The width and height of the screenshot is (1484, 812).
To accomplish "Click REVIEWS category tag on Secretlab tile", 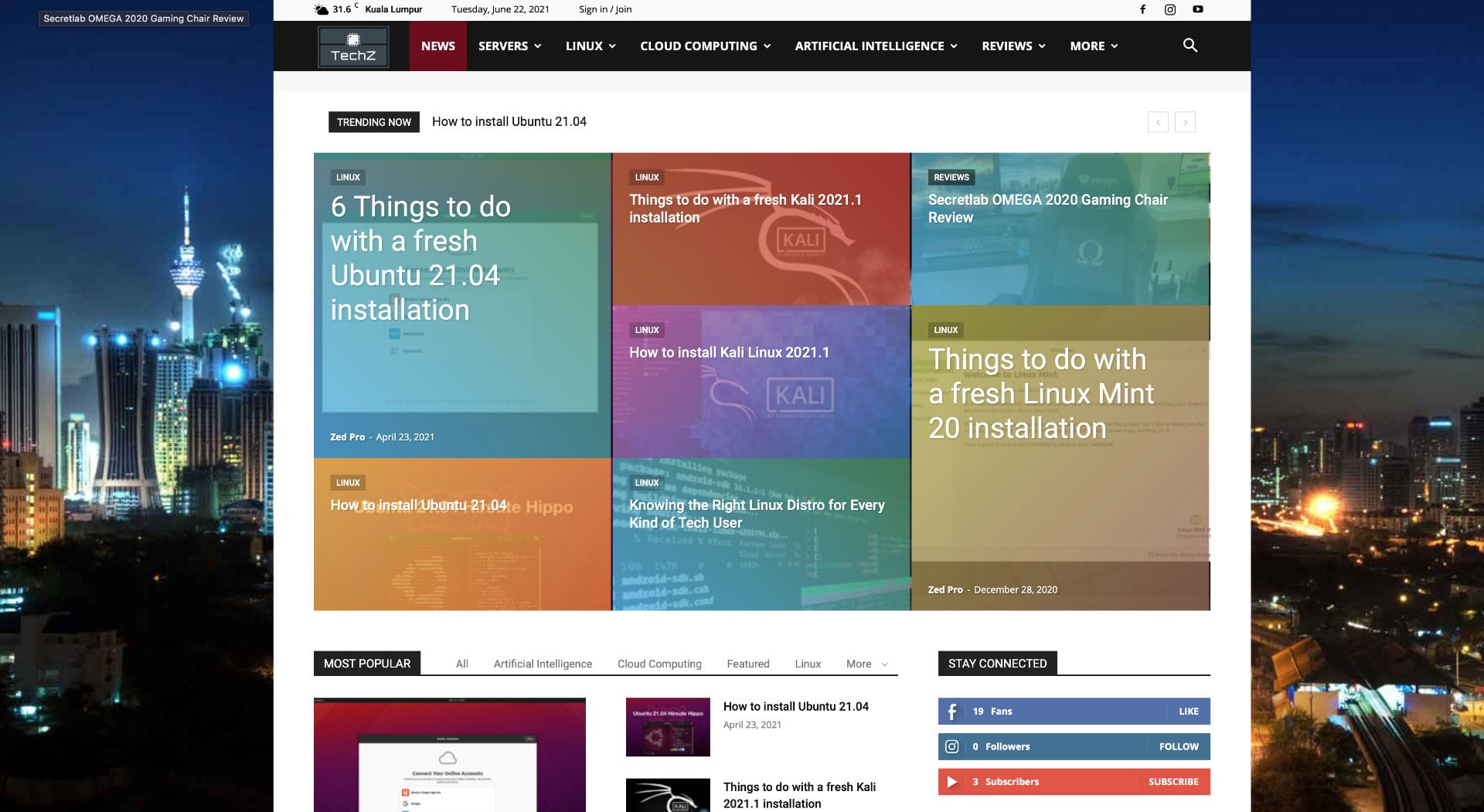I will pos(951,177).
